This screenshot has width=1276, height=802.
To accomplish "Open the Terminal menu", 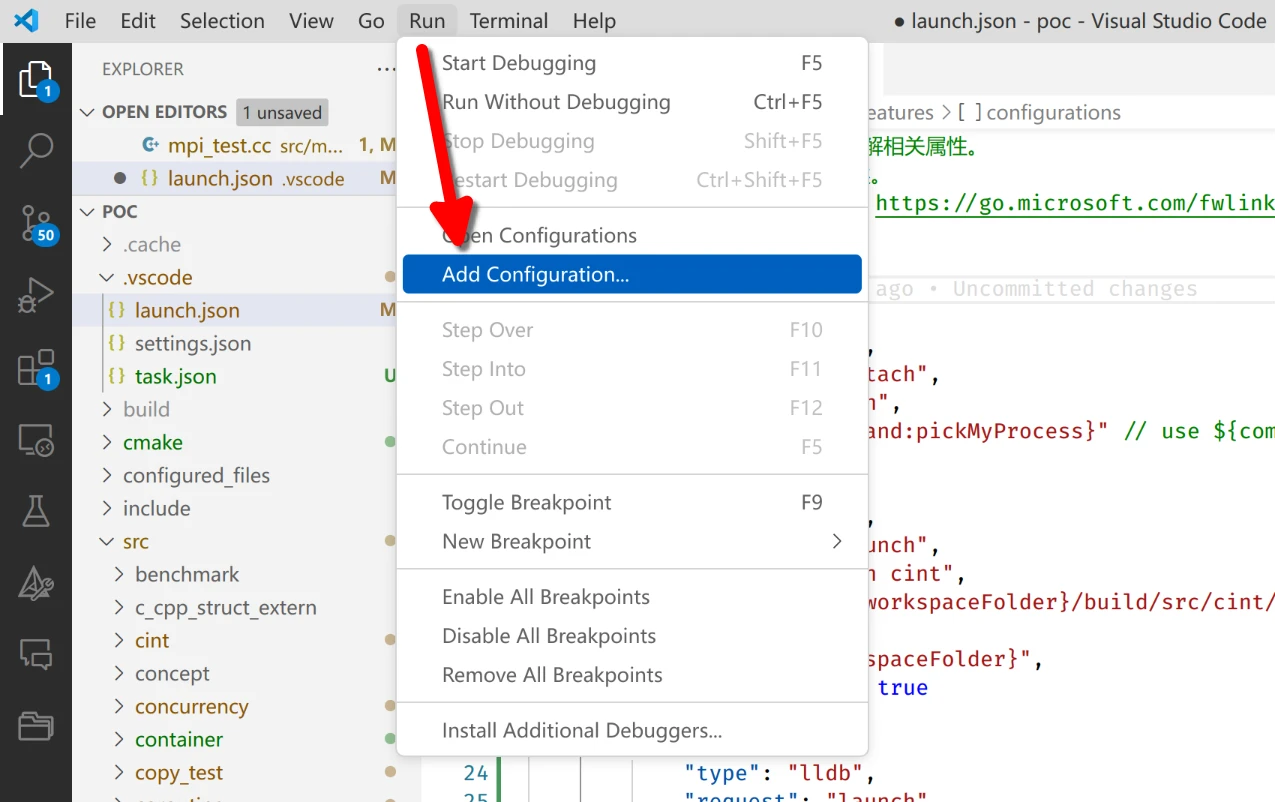I will [x=509, y=20].
